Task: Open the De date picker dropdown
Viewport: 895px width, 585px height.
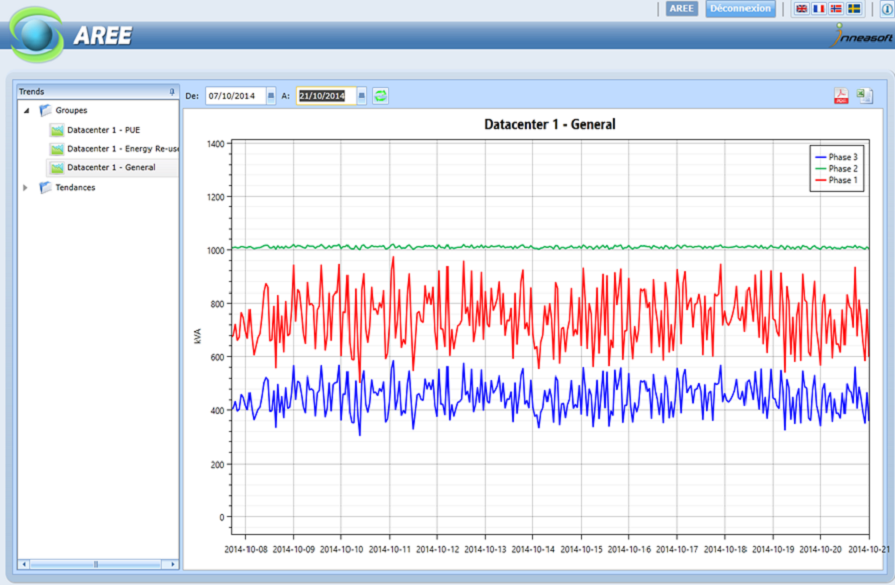Action: [x=271, y=96]
